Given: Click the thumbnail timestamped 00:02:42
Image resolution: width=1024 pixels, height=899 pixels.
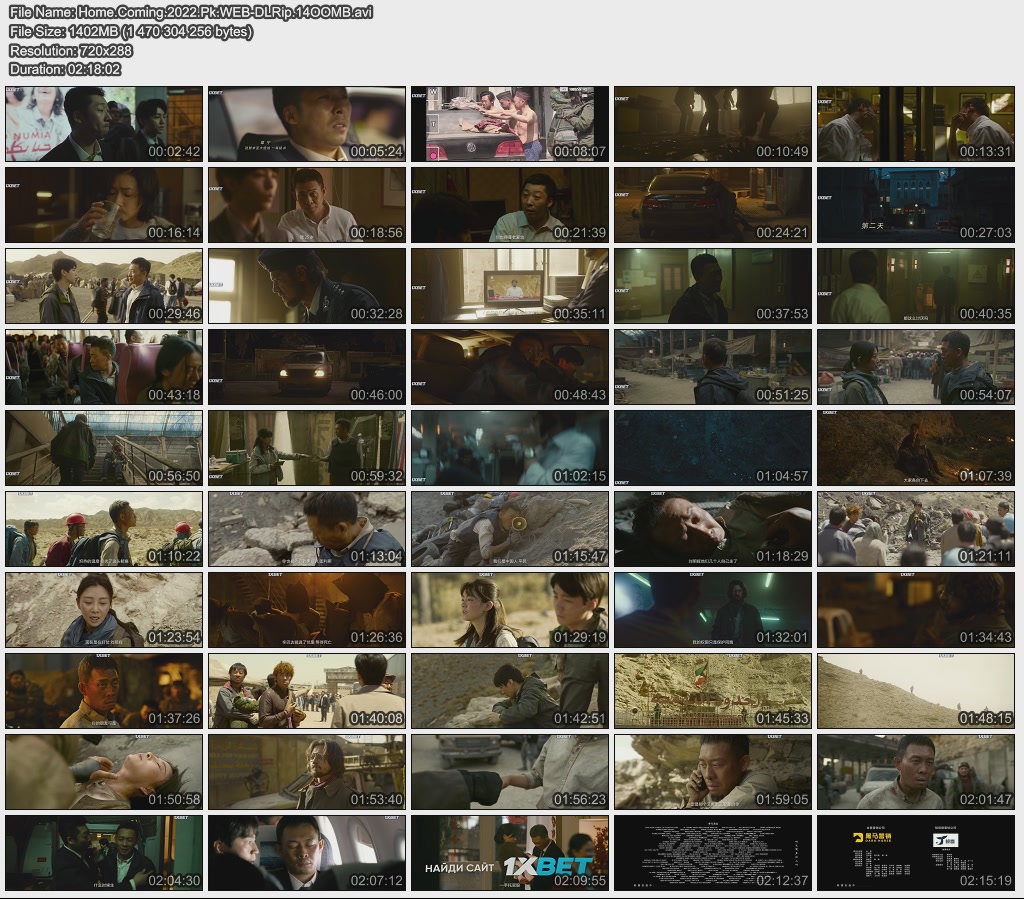Looking at the screenshot, I should click(104, 124).
